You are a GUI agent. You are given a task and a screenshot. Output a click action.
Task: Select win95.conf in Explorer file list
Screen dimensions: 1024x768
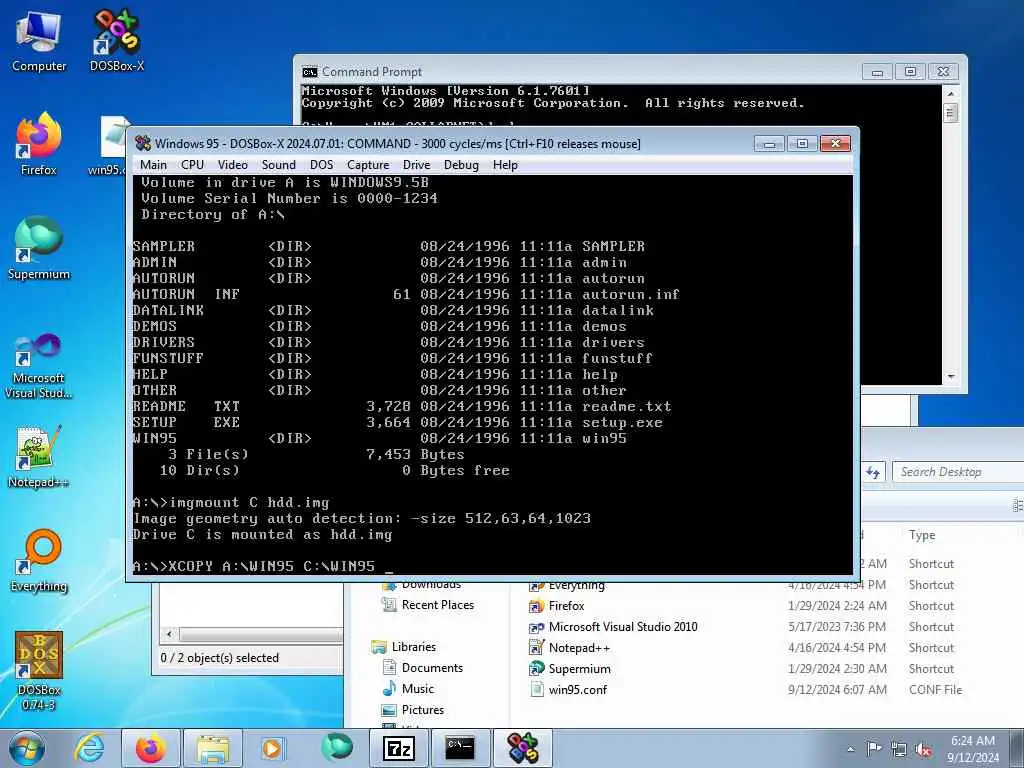(568, 689)
